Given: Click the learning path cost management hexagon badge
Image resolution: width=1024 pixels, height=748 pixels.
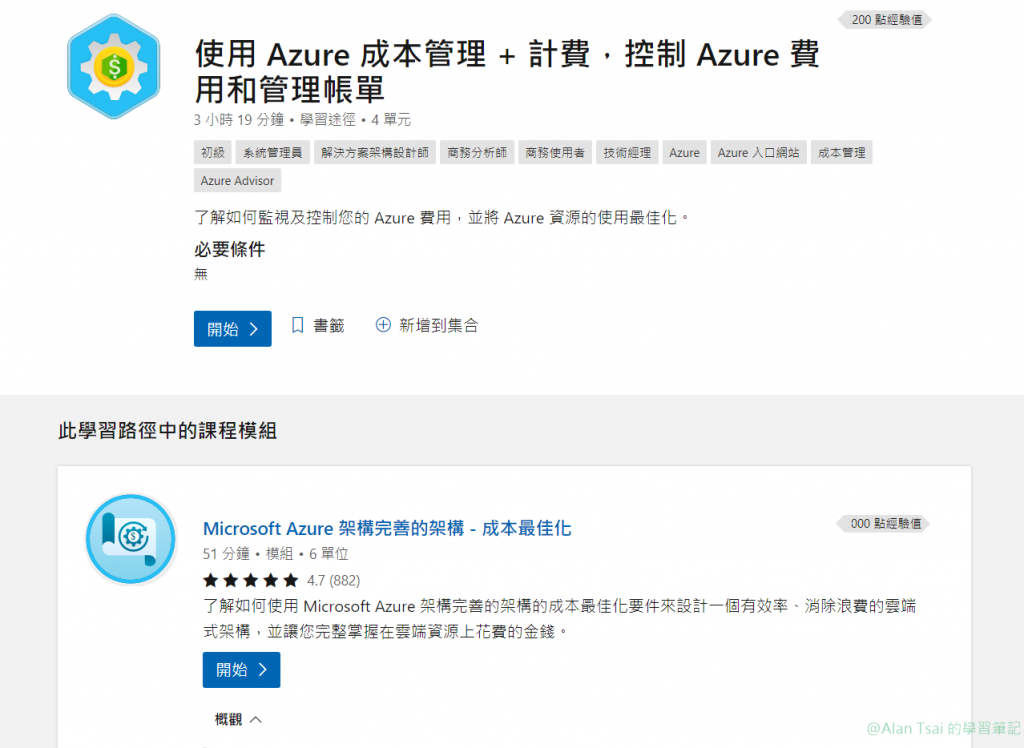Looking at the screenshot, I should tap(114, 67).
